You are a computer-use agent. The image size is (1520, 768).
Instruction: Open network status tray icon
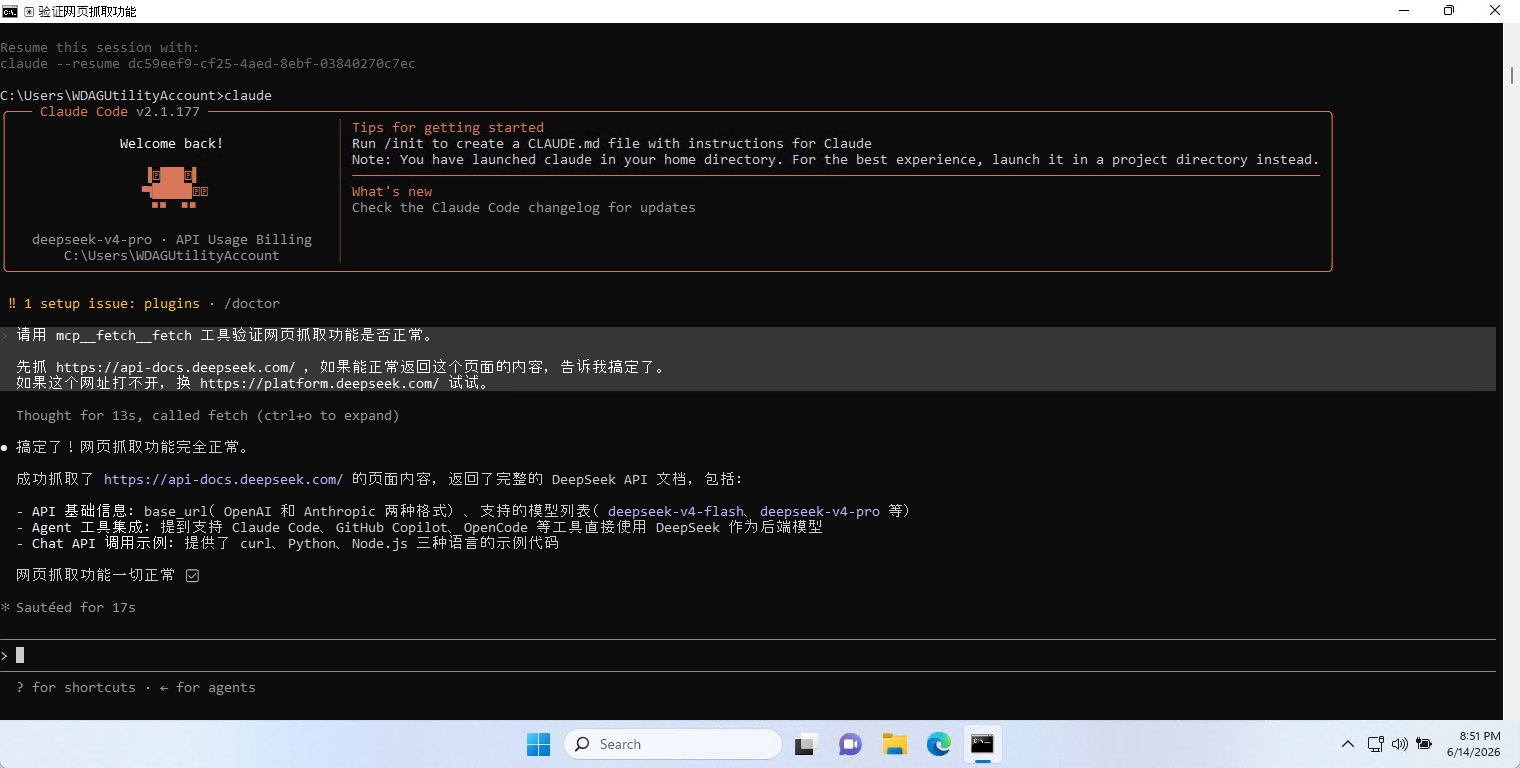click(1376, 744)
